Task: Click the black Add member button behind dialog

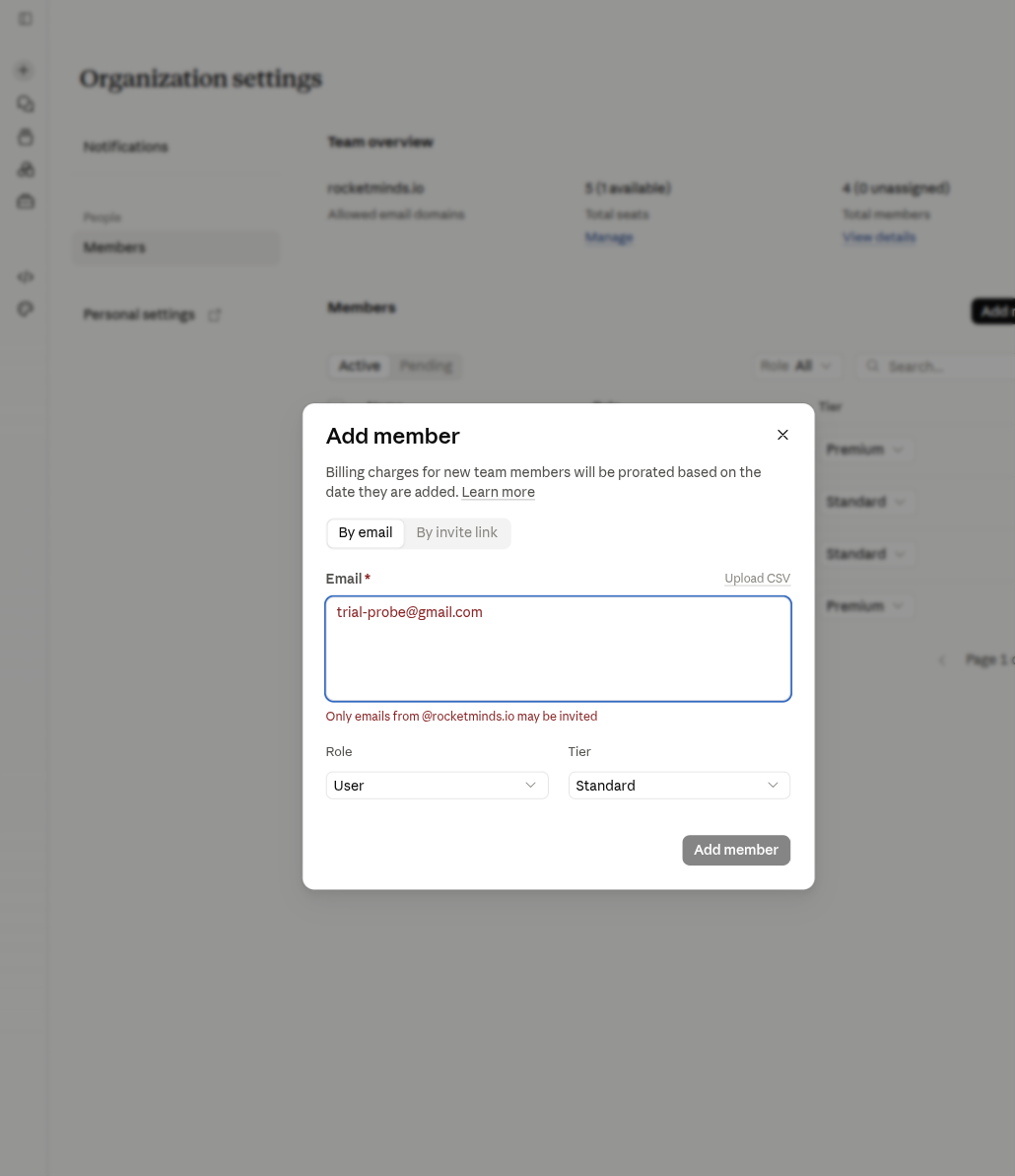Action: point(993,311)
